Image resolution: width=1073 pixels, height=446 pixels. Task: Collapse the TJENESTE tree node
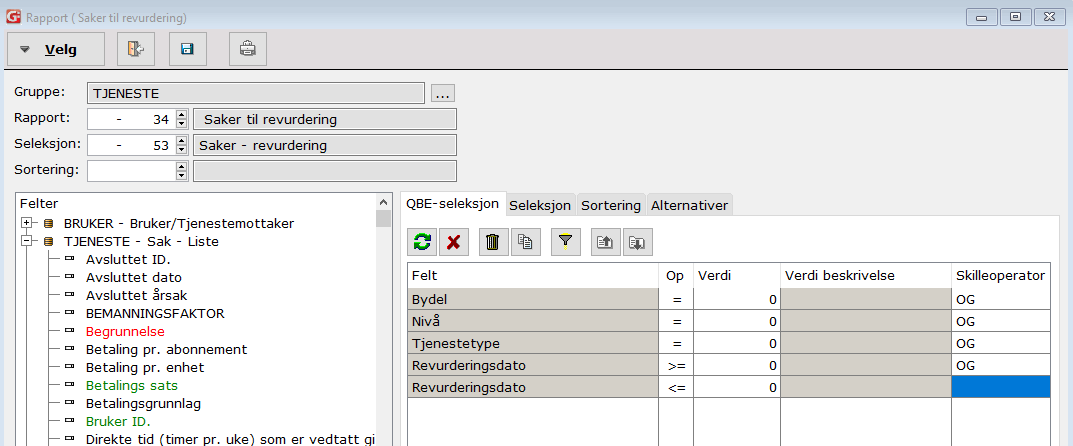click(x=27, y=241)
